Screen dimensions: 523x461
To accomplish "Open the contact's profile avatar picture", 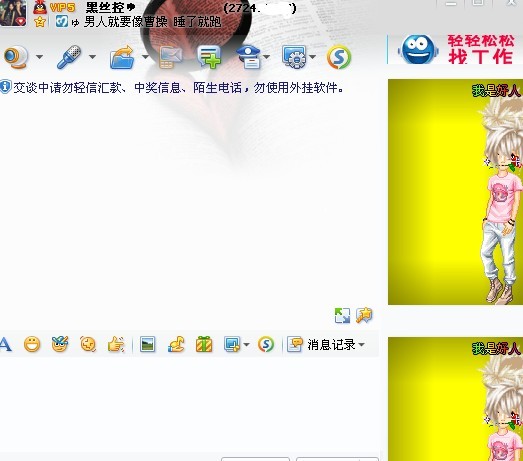I will (x=13, y=13).
